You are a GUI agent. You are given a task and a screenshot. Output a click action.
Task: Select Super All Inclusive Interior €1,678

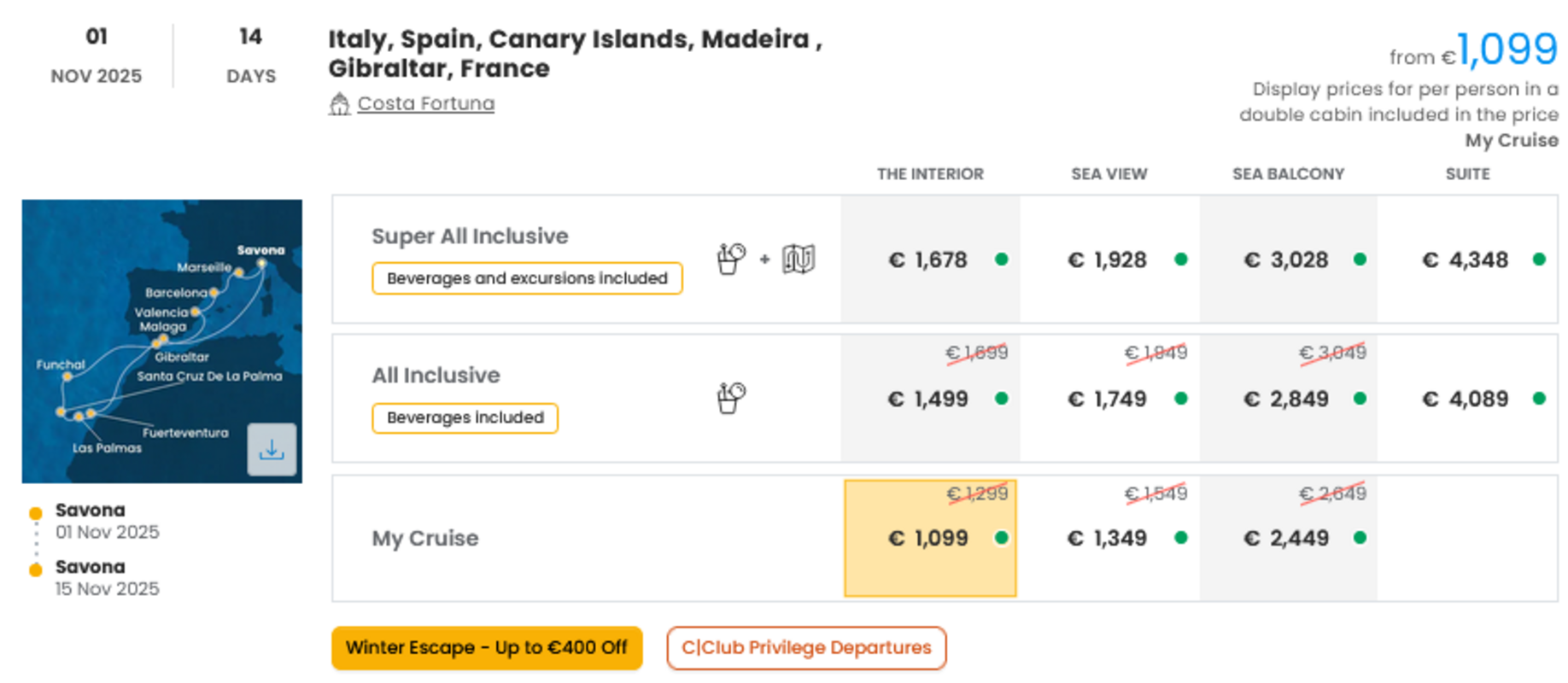click(x=930, y=260)
